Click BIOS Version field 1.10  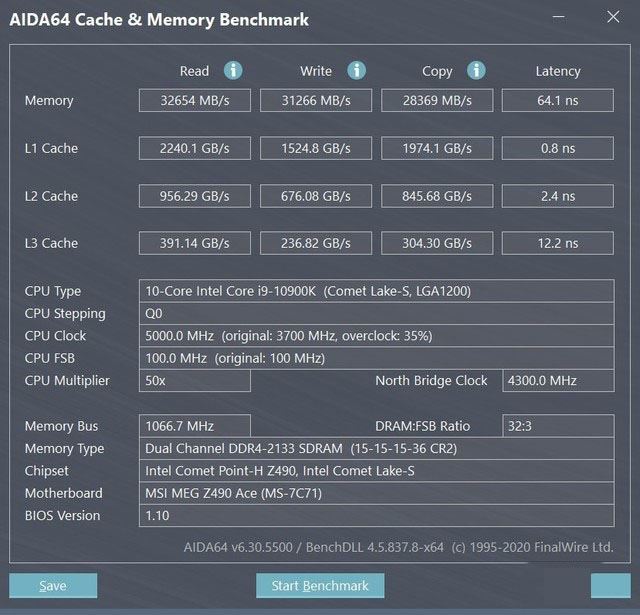(377, 515)
